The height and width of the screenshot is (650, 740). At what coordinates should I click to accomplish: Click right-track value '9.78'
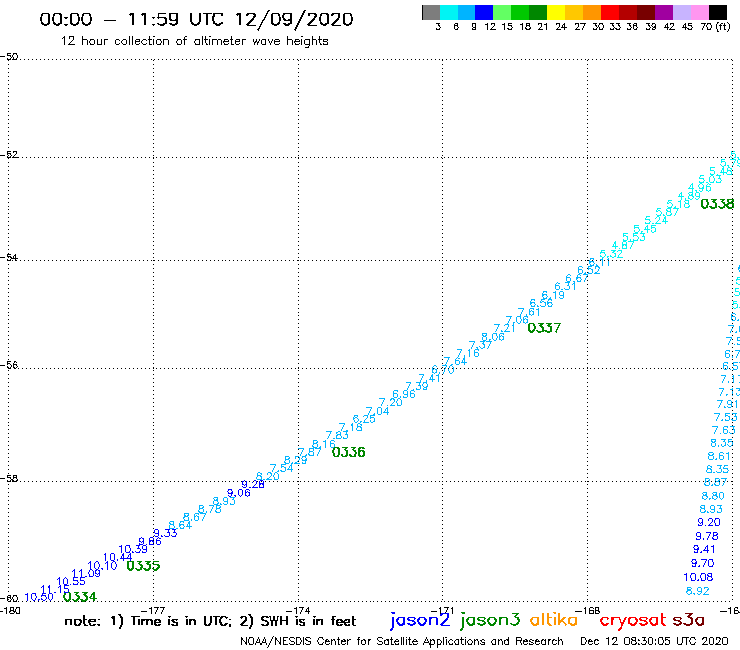tap(707, 536)
